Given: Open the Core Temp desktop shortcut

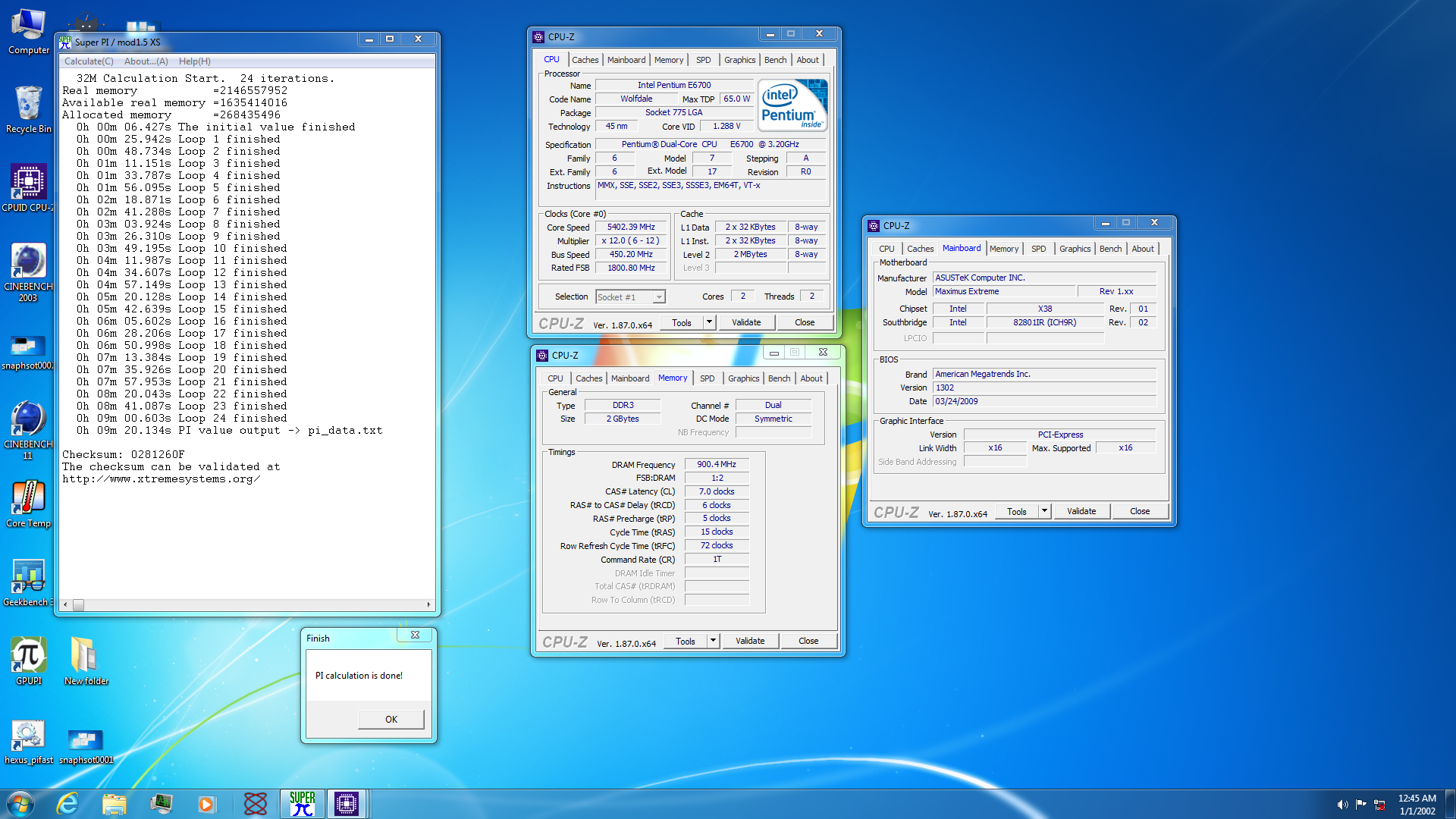Looking at the screenshot, I should 28,504.
